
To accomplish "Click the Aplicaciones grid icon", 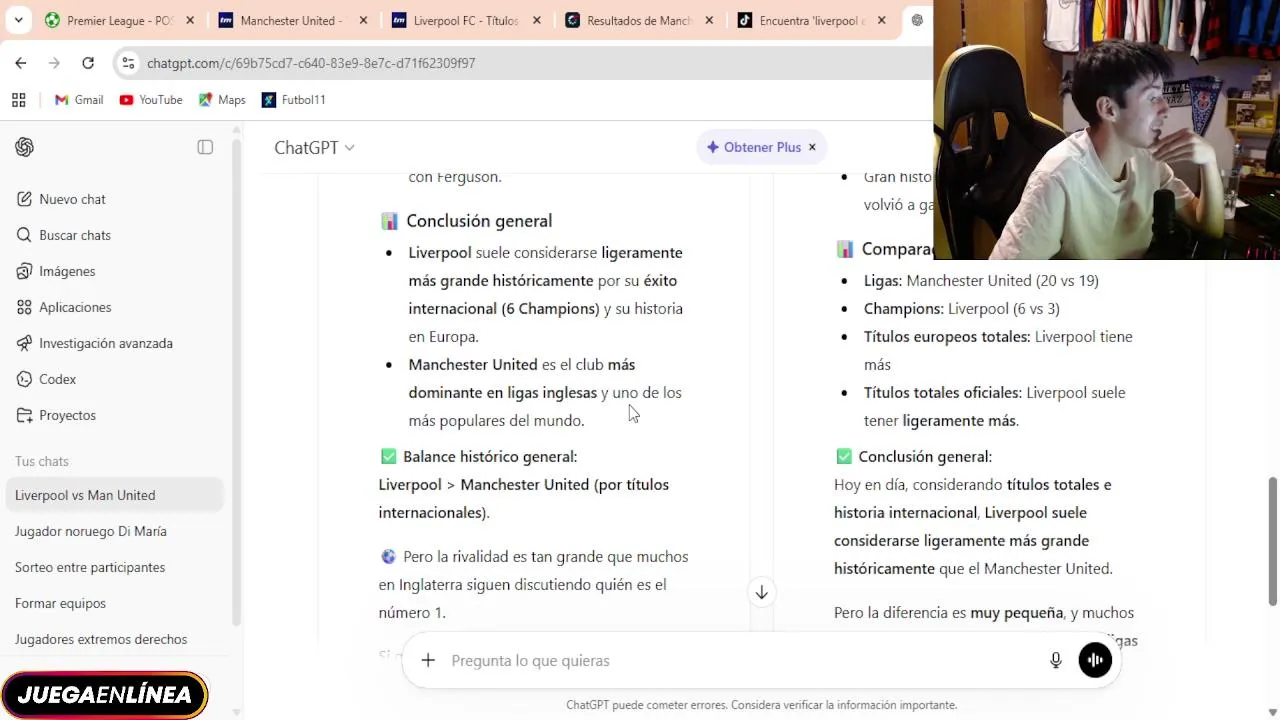I will pos(24,307).
